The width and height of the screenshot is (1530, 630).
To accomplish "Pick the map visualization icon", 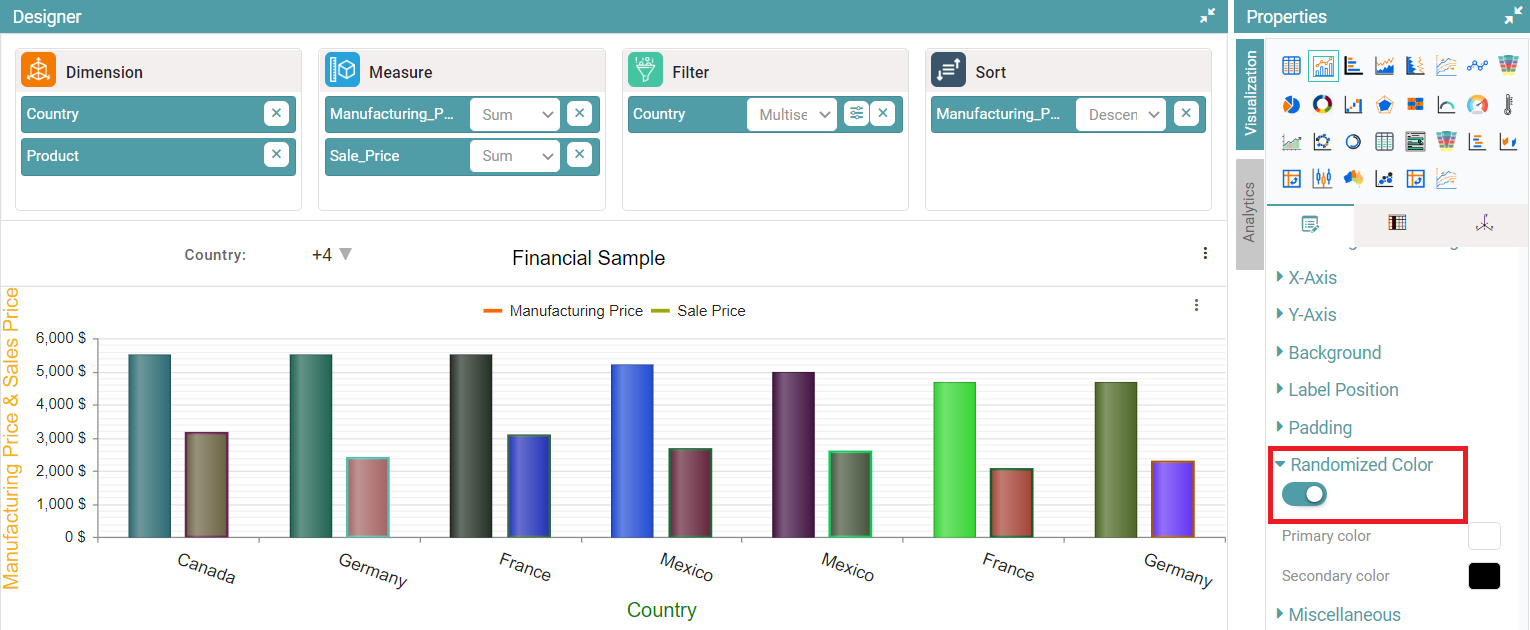I will coord(1353,179).
